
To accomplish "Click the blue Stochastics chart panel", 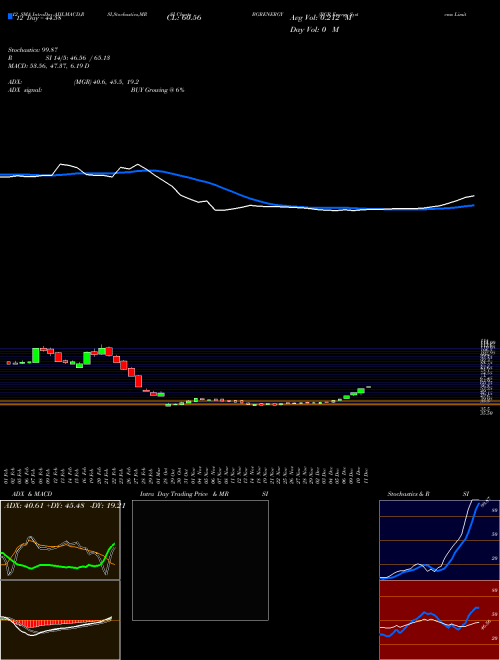I will tap(439, 540).
